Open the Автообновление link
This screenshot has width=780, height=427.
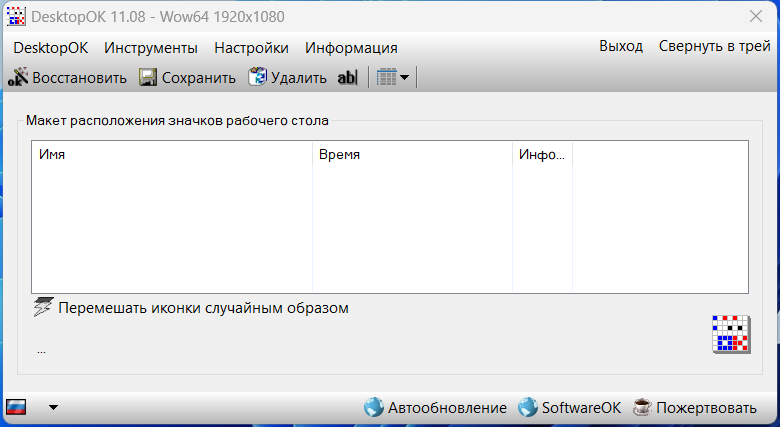[x=447, y=408]
